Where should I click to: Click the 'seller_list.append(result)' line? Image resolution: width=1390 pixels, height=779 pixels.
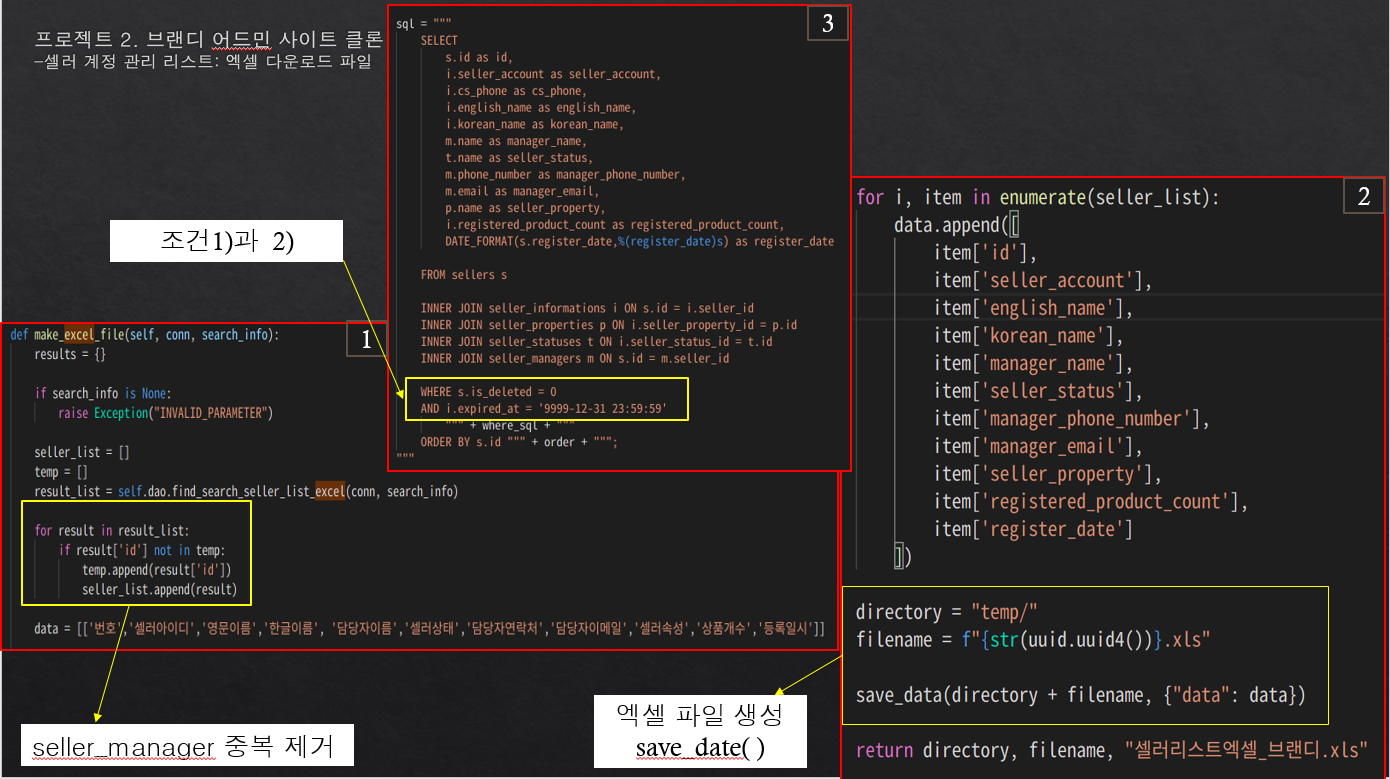point(160,589)
